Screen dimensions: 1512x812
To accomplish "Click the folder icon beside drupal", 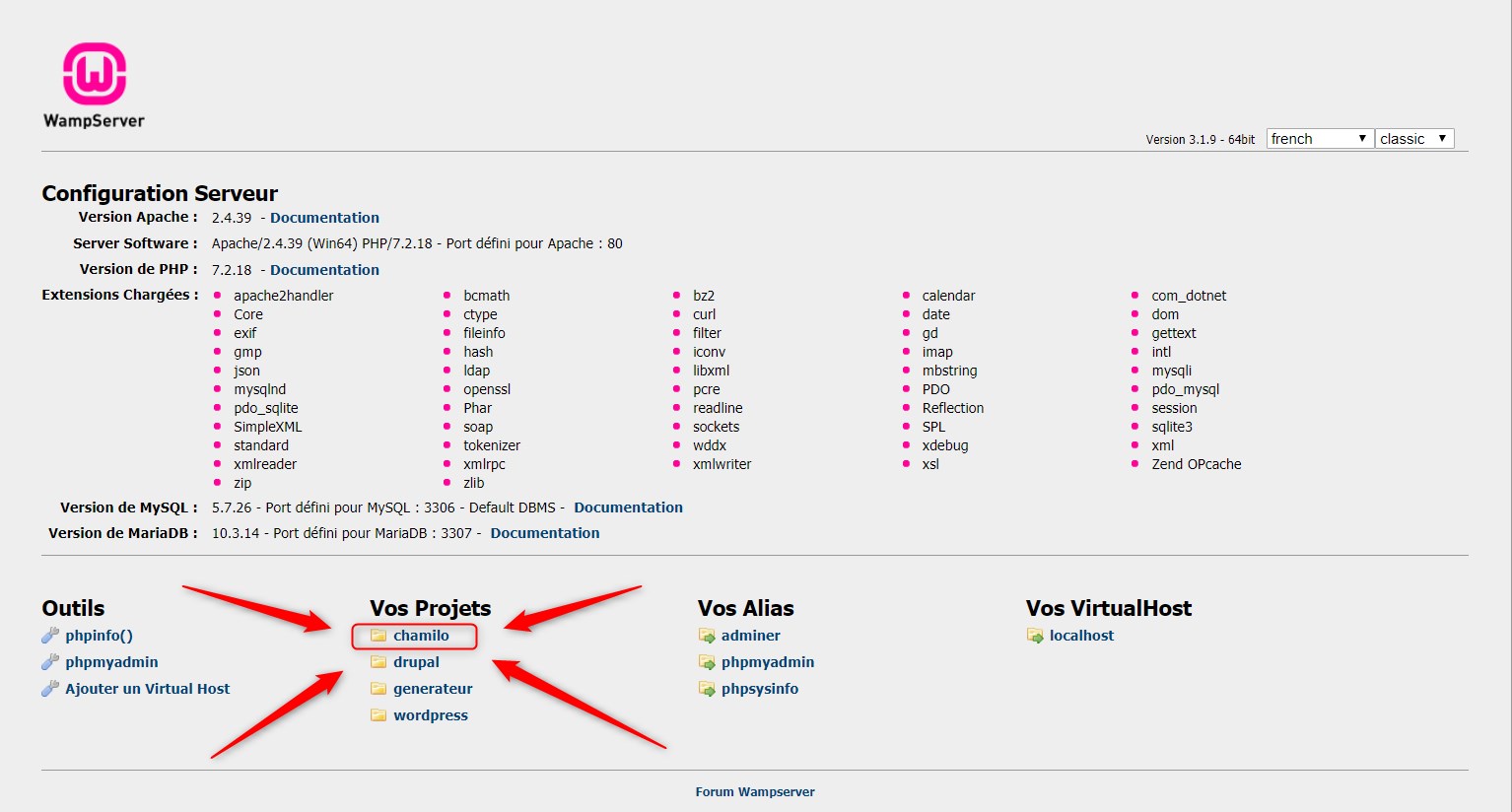I will pos(378,662).
